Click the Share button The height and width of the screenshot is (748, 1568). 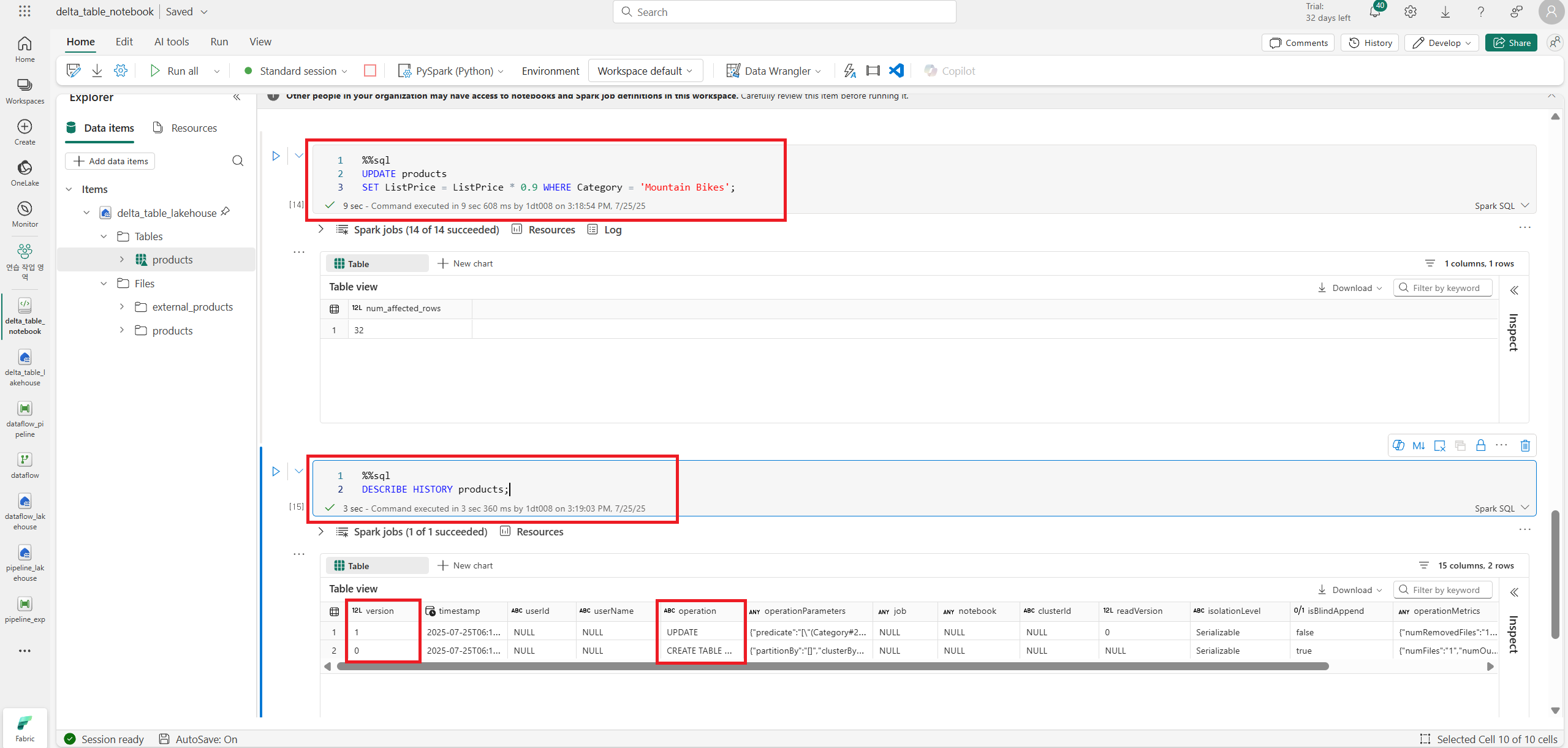[1511, 42]
